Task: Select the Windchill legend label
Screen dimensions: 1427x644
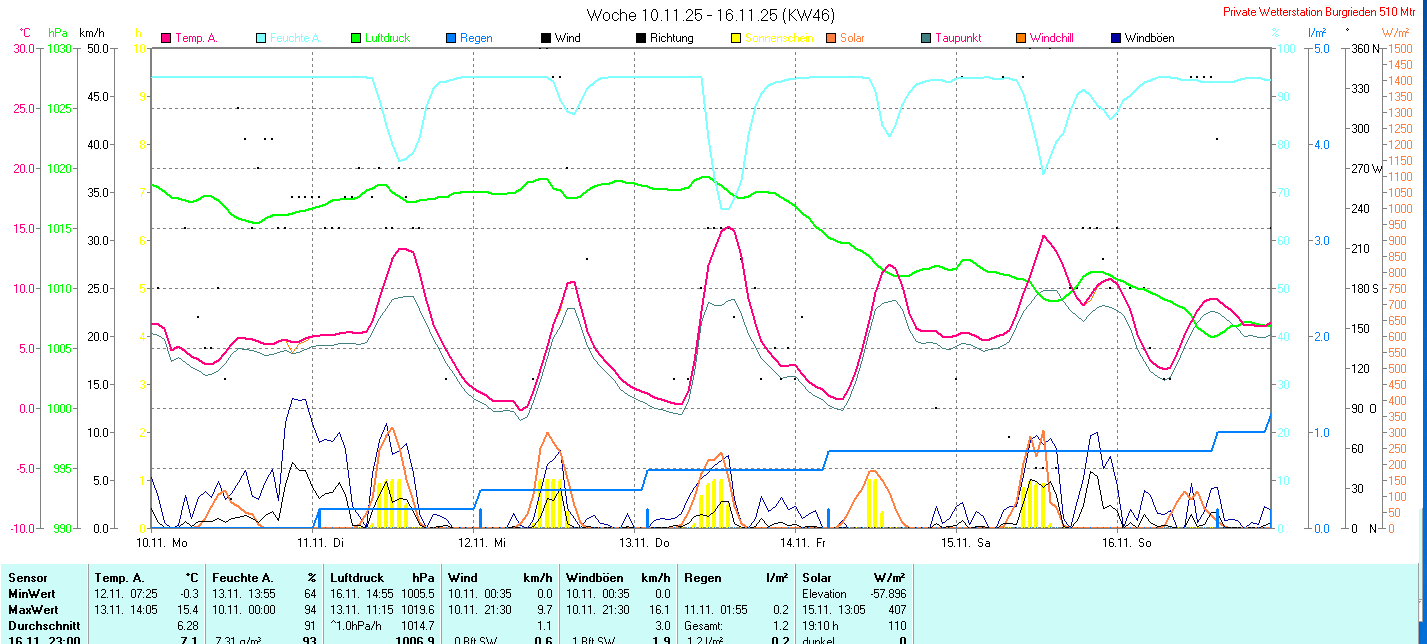Action: click(1051, 38)
